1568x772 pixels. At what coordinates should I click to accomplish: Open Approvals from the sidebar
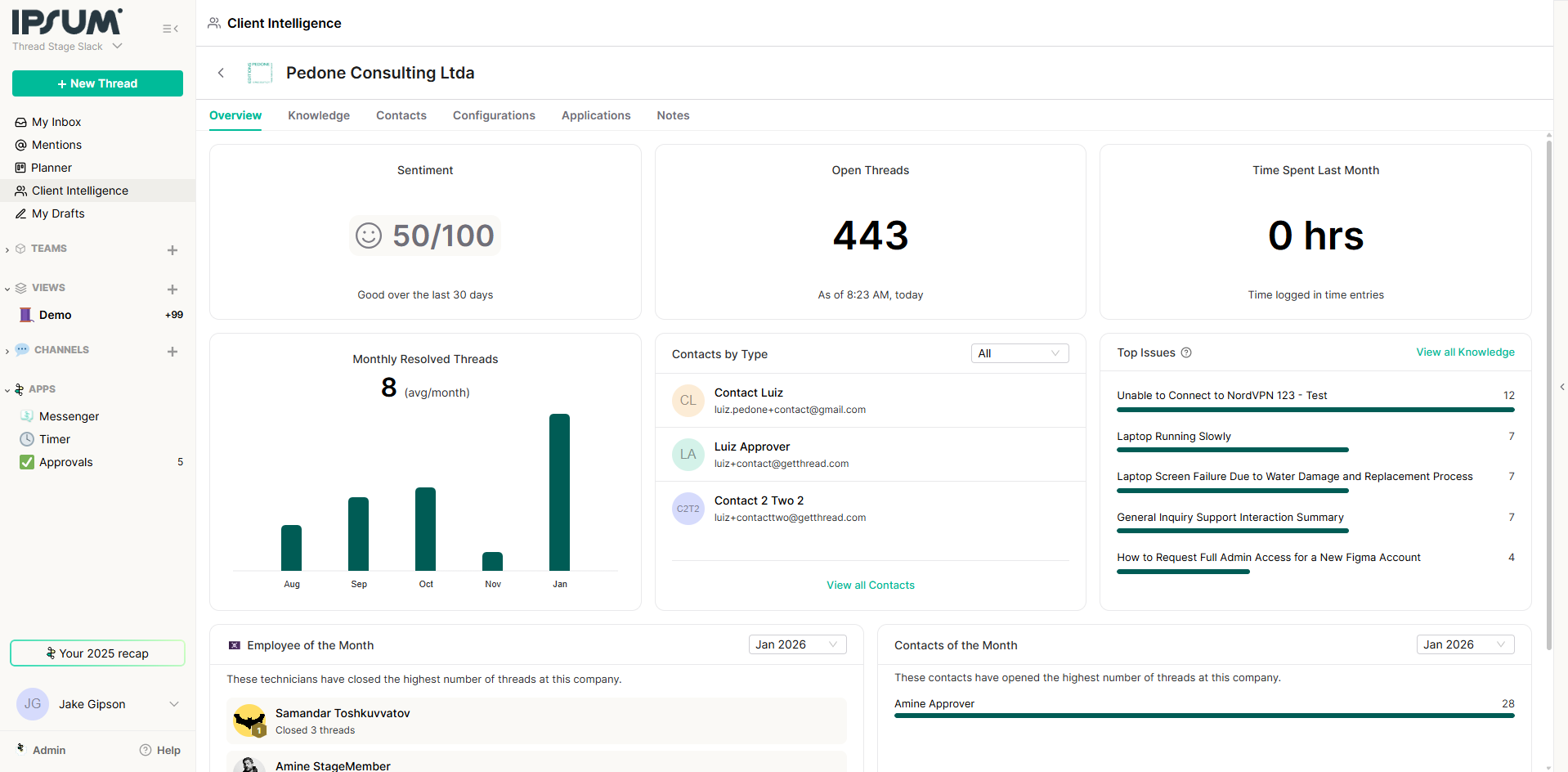coord(65,462)
